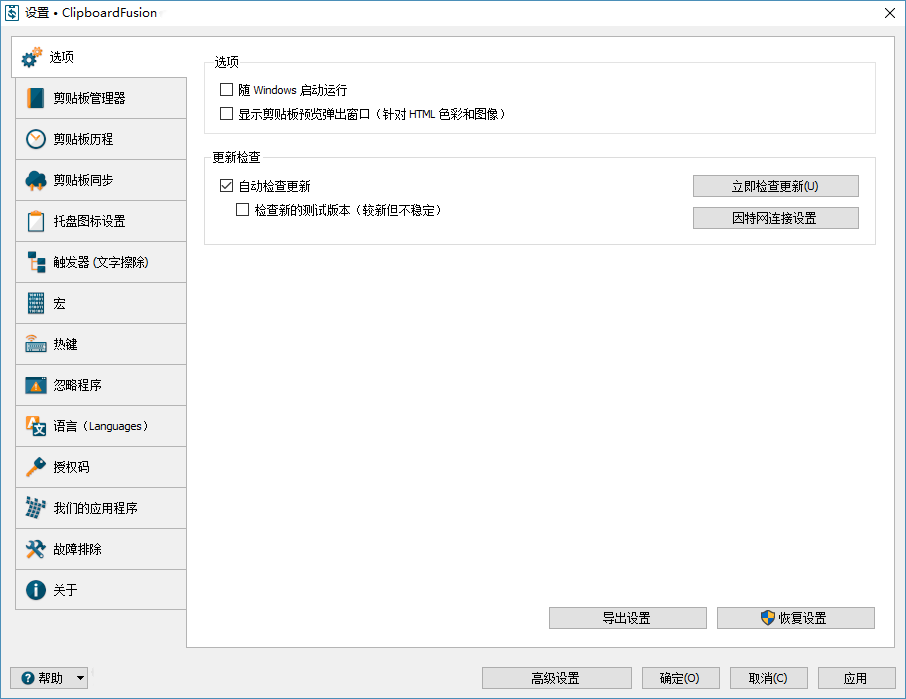Select 触发器 (文字擦除) tab
The height and width of the screenshot is (699, 906).
coord(101,262)
